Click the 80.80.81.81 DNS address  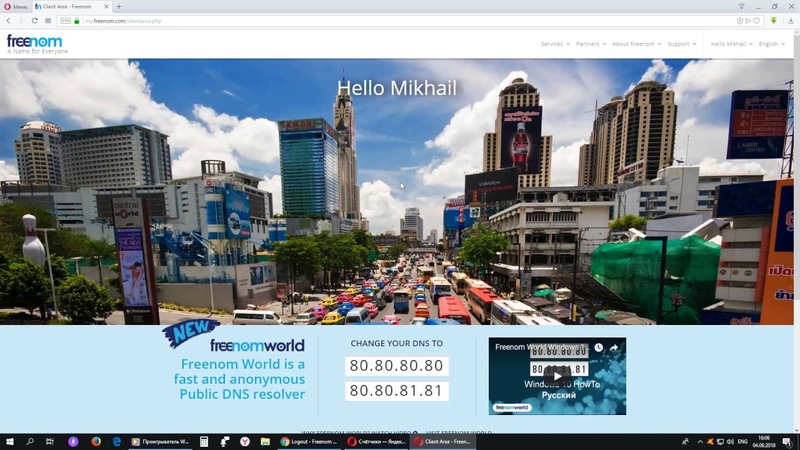coord(396,391)
